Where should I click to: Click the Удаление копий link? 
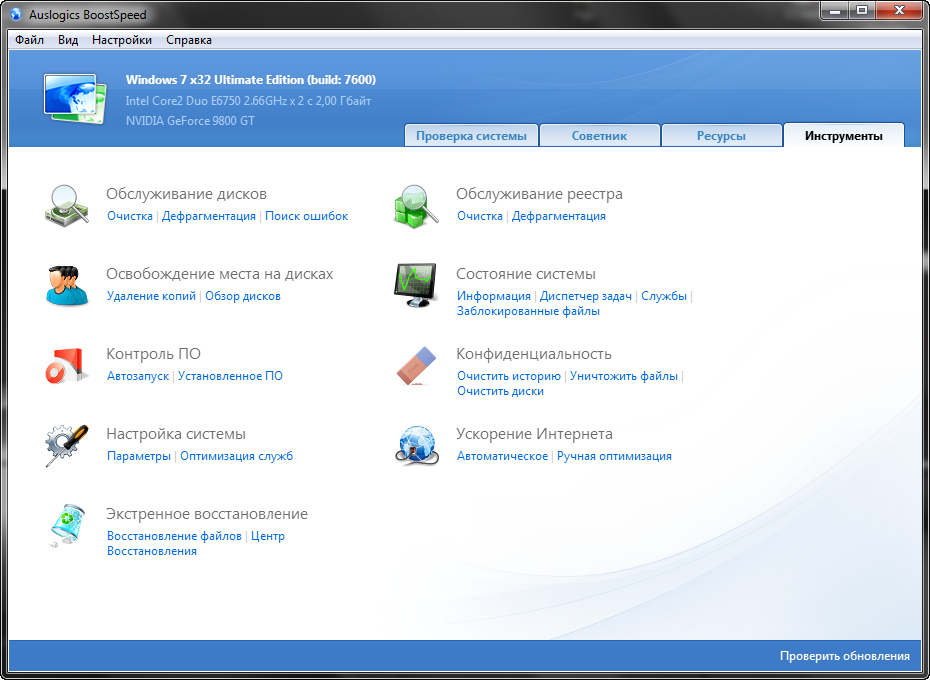coord(151,296)
